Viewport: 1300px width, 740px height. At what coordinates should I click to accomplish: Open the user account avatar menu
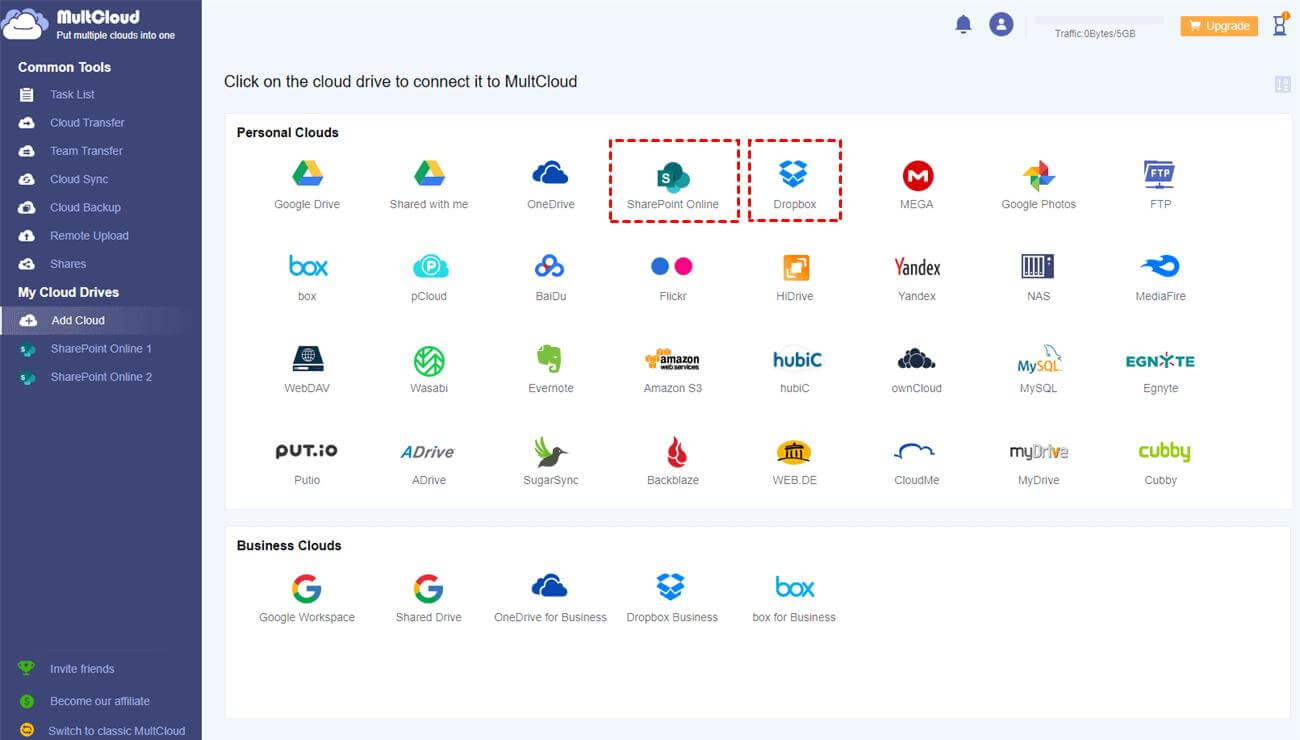pyautogui.click(x=1001, y=24)
